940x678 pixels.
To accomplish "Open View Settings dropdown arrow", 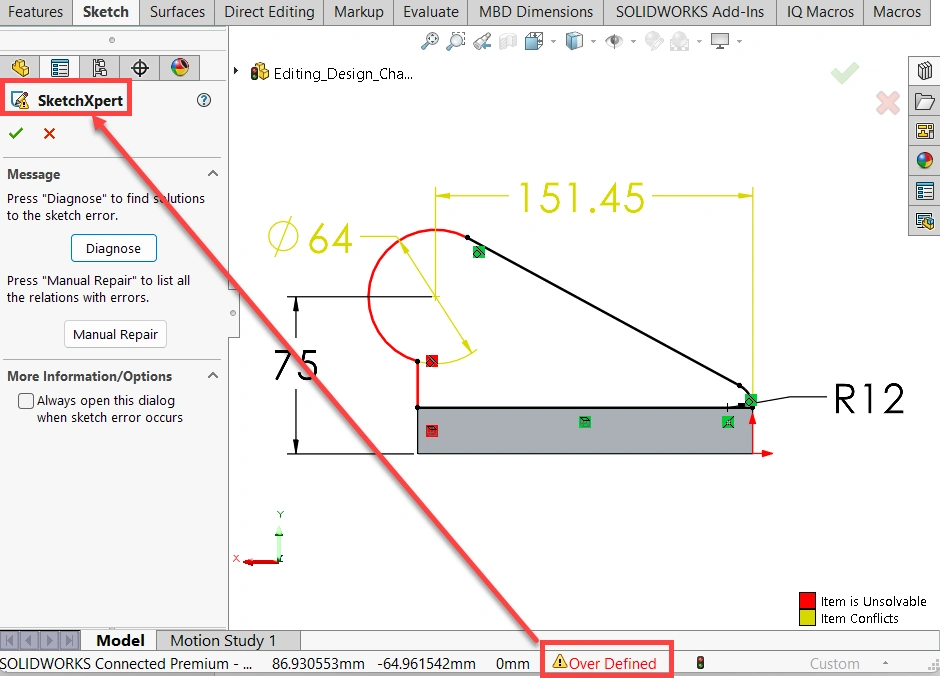I will pyautogui.click(x=739, y=41).
